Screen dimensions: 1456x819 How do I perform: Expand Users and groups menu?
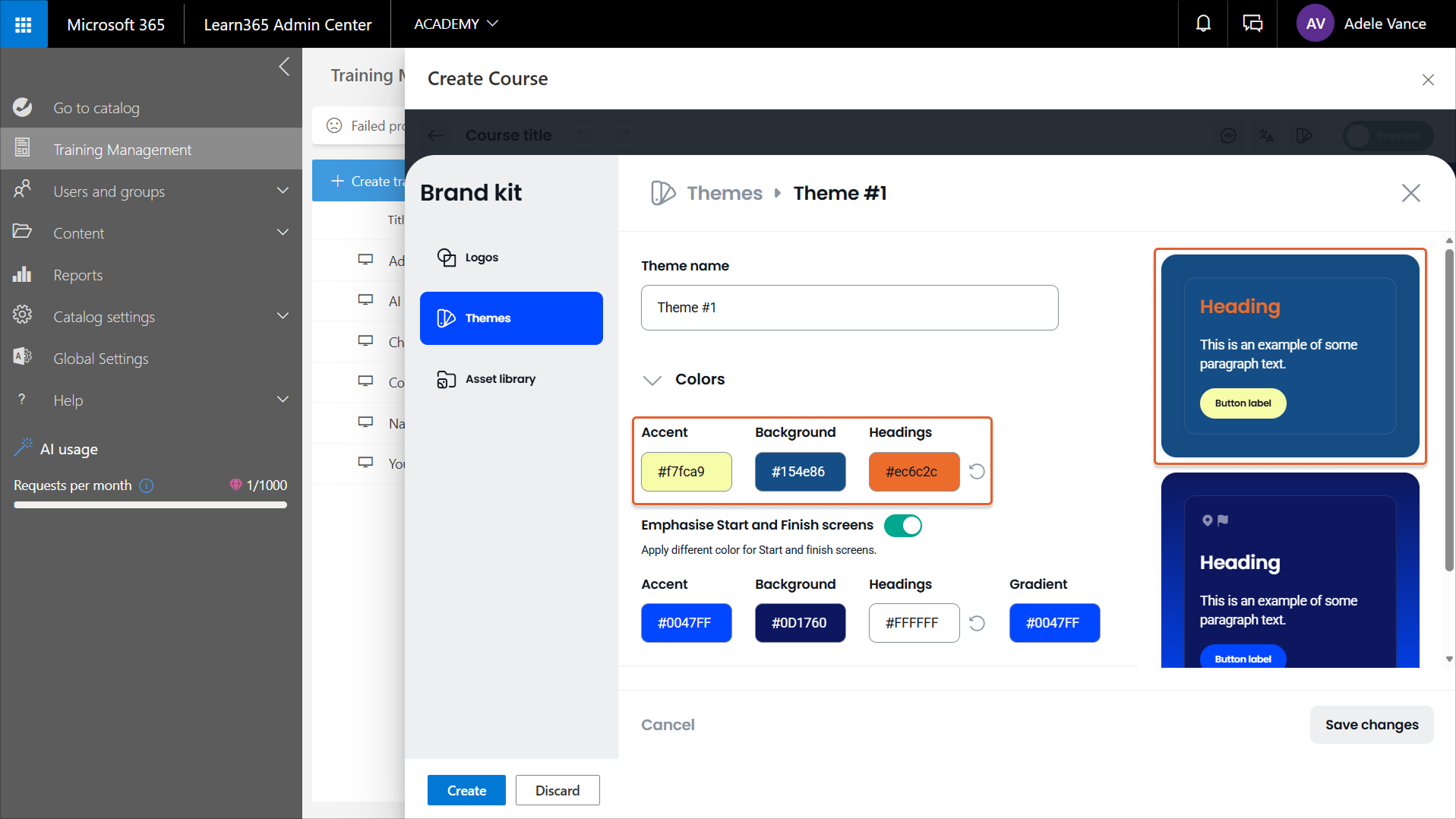[x=283, y=191]
